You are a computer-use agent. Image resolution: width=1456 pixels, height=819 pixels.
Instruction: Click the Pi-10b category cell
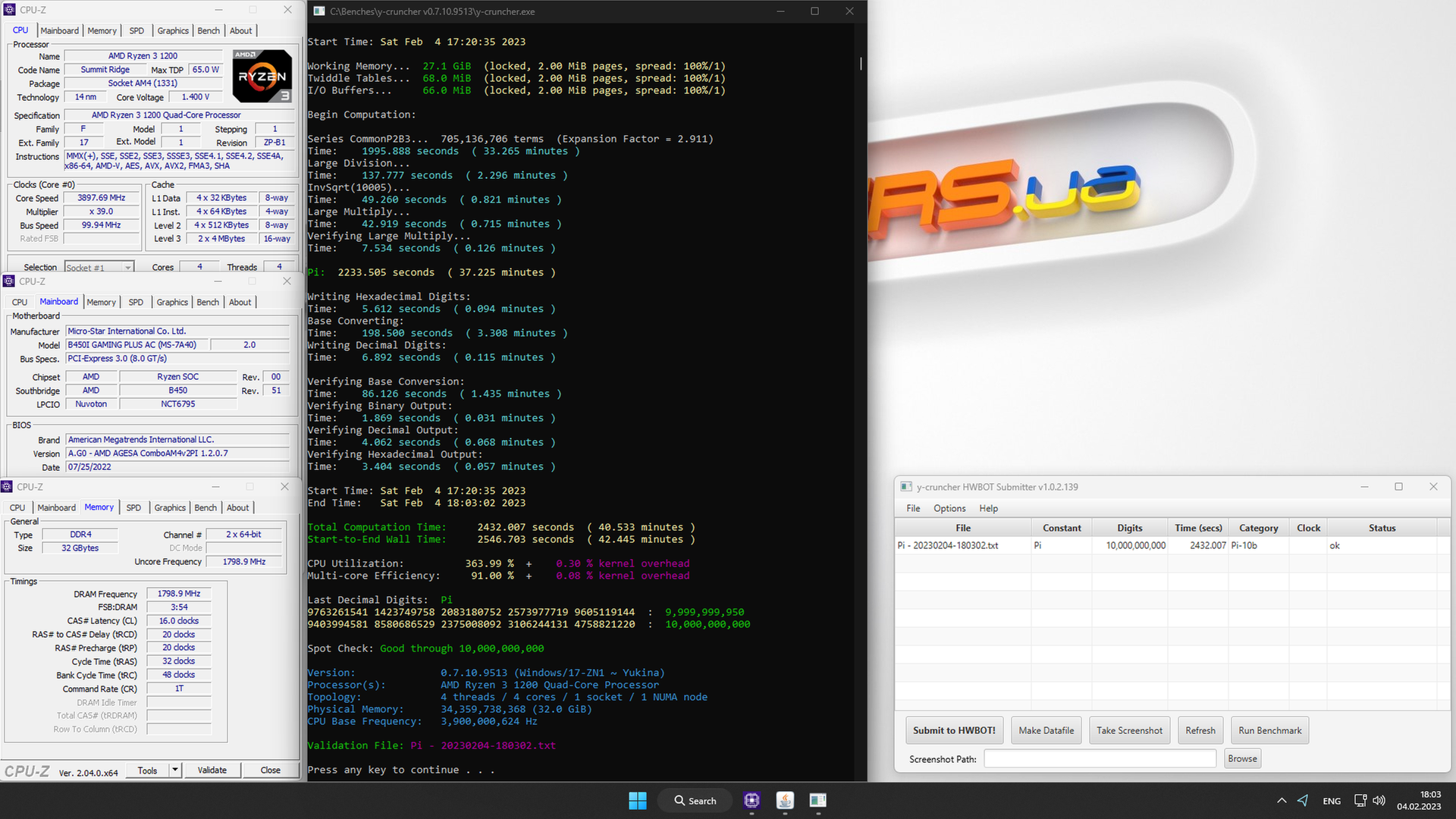pos(1259,545)
